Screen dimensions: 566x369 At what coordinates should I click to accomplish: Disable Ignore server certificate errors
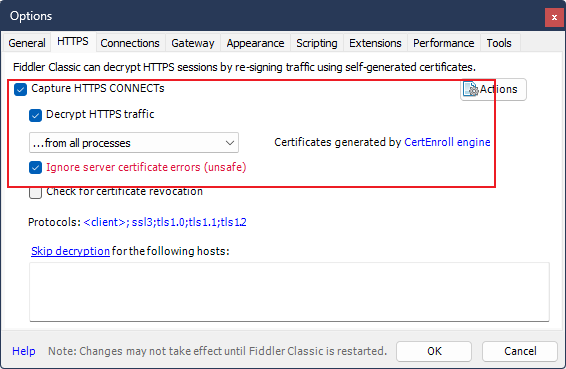tap(35, 168)
